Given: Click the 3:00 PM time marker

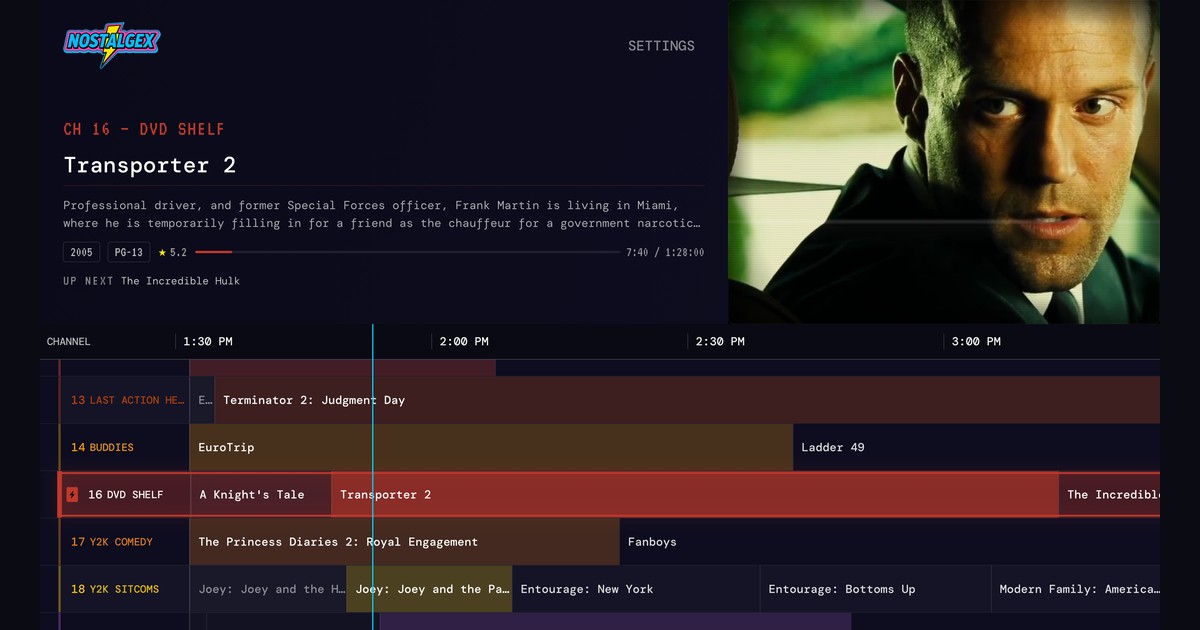Looking at the screenshot, I should coord(977,342).
